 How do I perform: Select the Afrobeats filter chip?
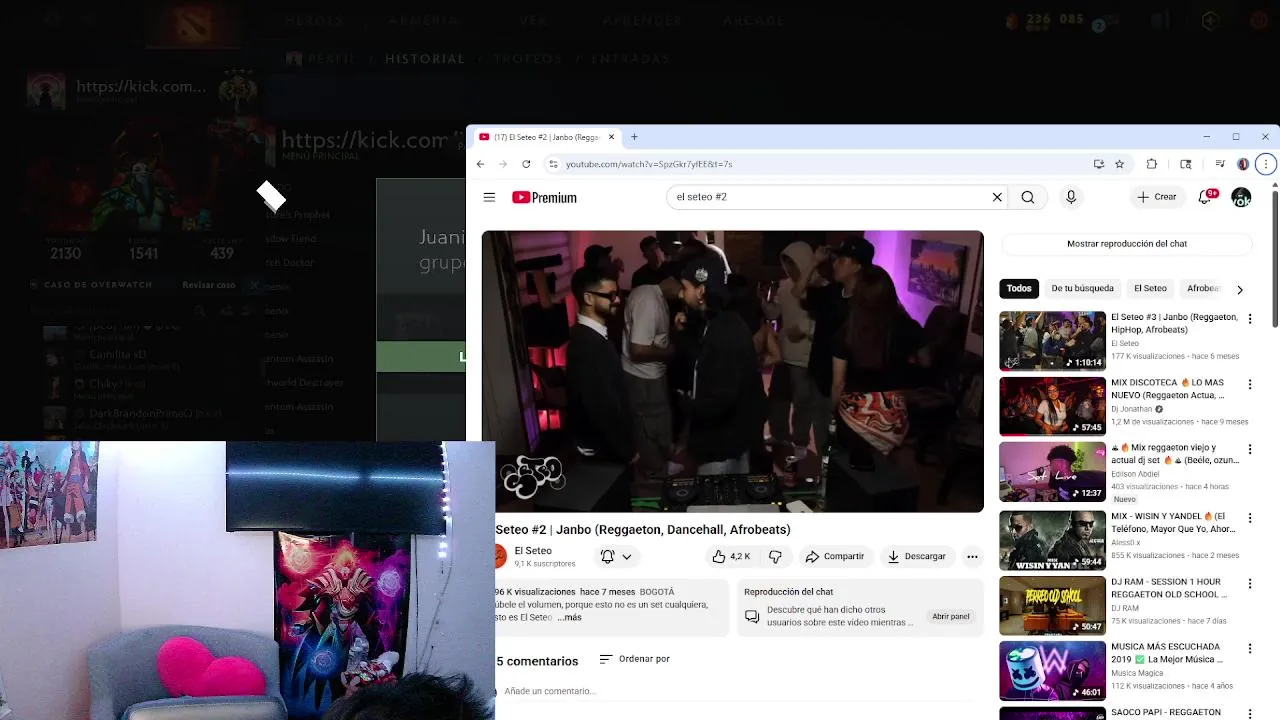coord(1203,289)
